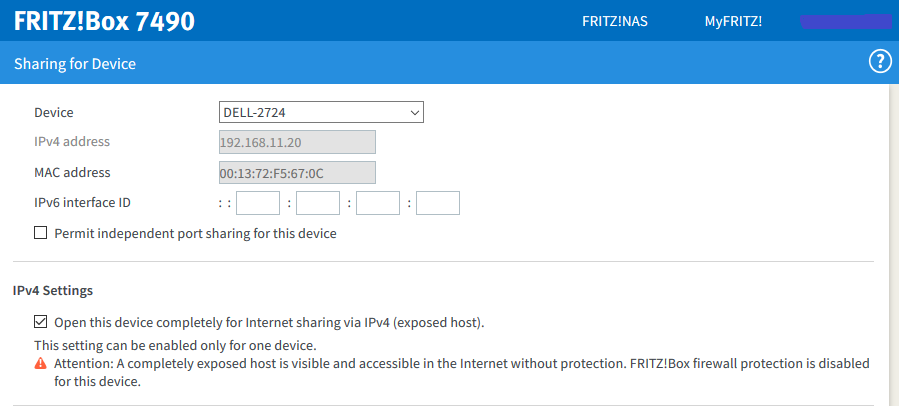
Task: Click the IPv4 address field
Action: point(297,142)
